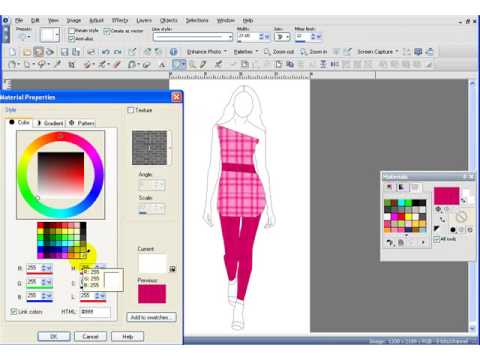Screen dimensions: 480x360
Task: Click the transparent no-material icon in Materials palette
Action: 461,217
